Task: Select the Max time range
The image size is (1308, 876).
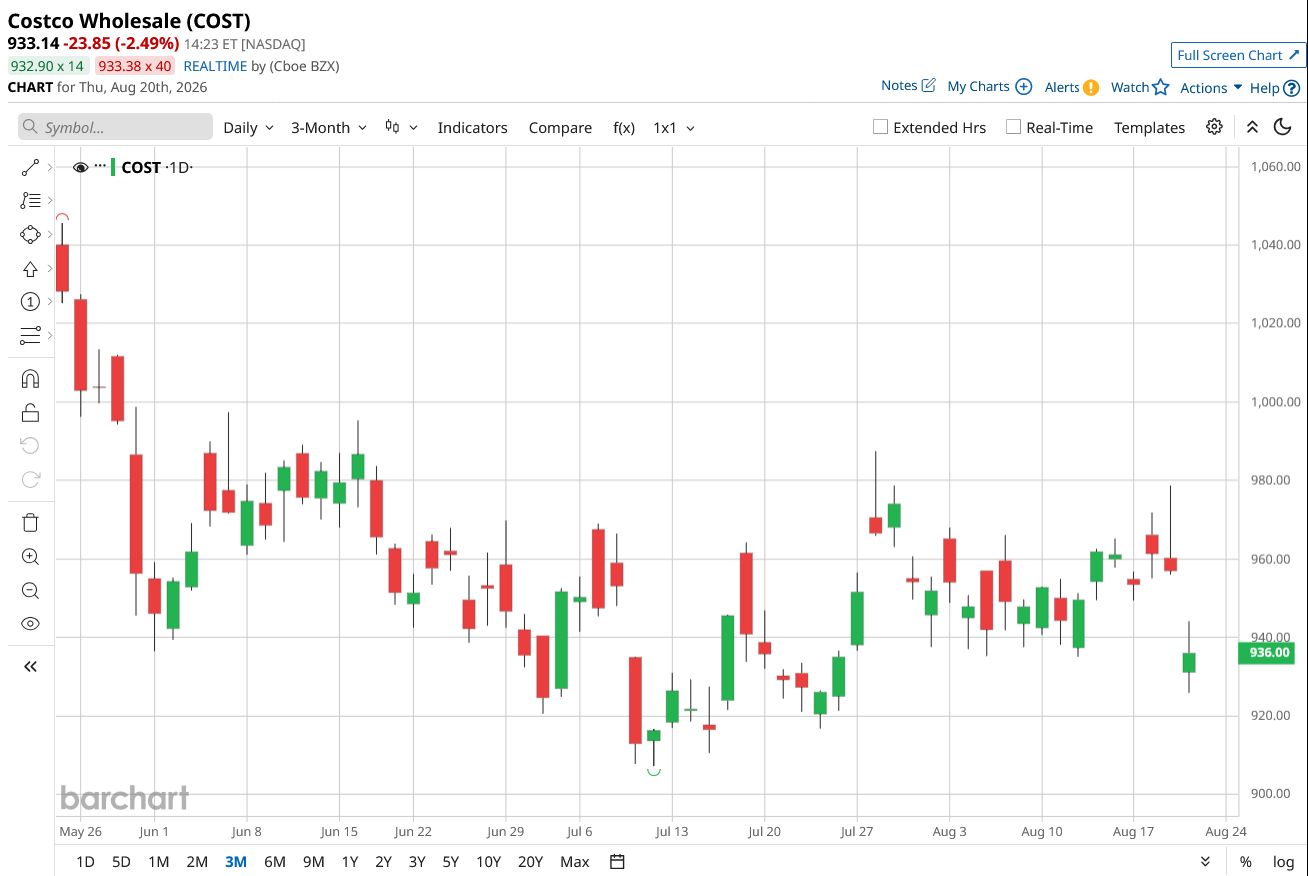Action: (x=575, y=862)
